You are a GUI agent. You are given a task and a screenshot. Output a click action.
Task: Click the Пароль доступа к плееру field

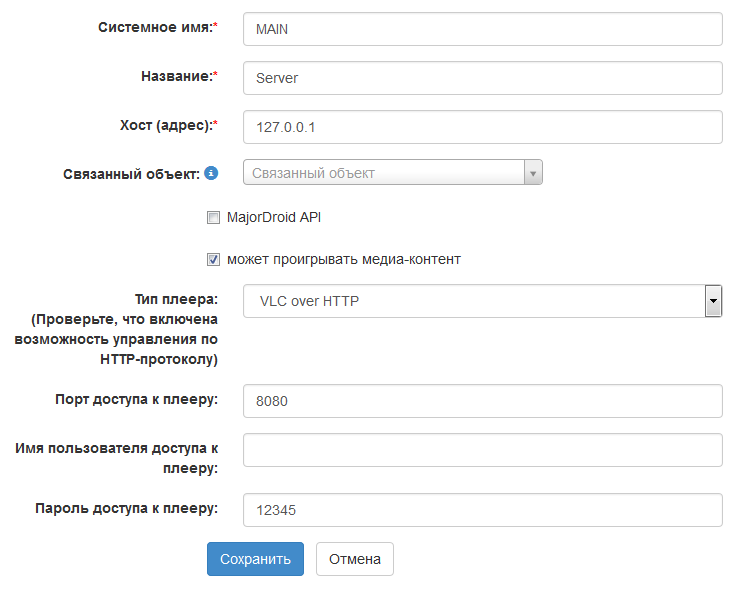point(482,510)
